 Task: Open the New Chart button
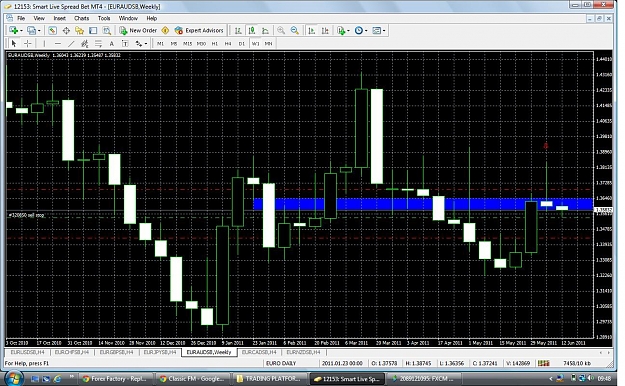pos(14,30)
